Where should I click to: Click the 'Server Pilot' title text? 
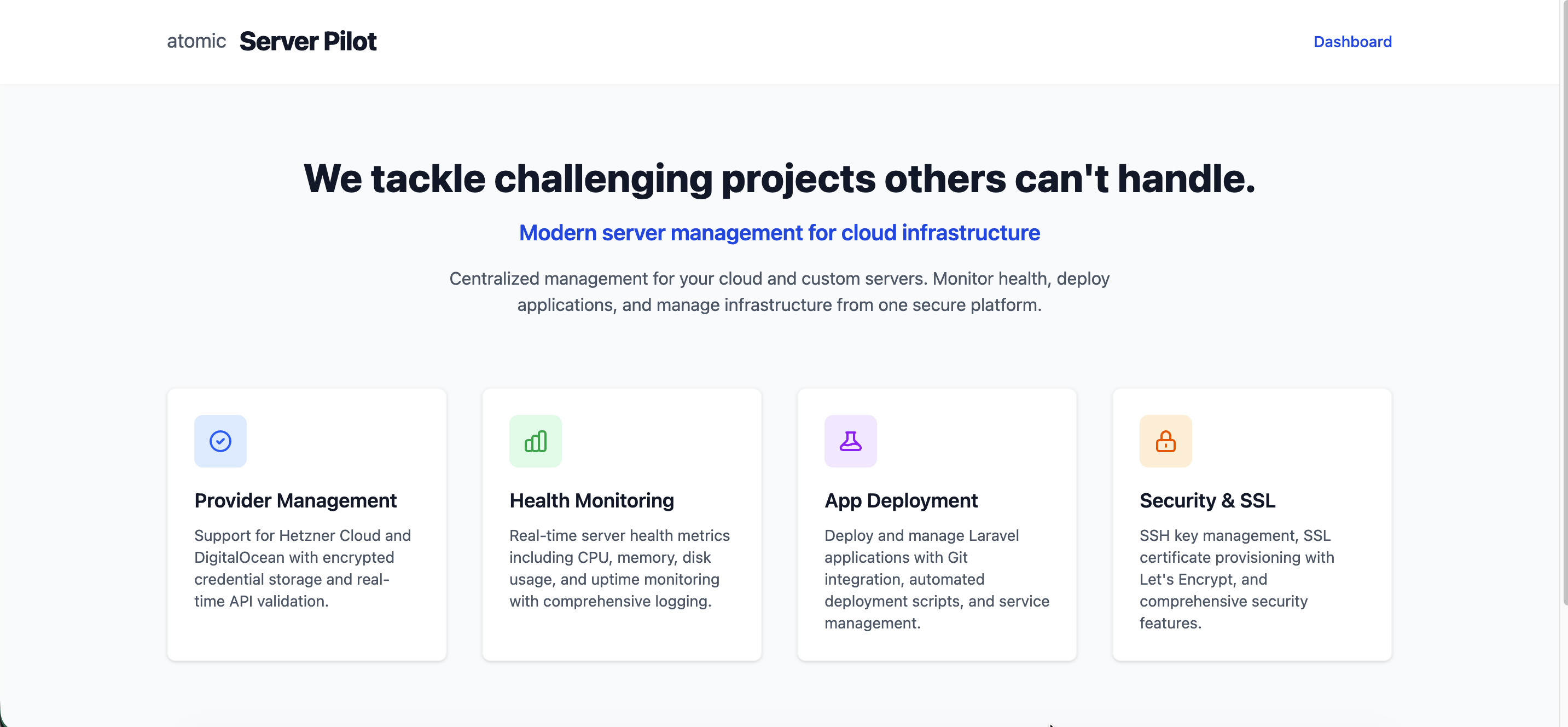pyautogui.click(x=307, y=41)
